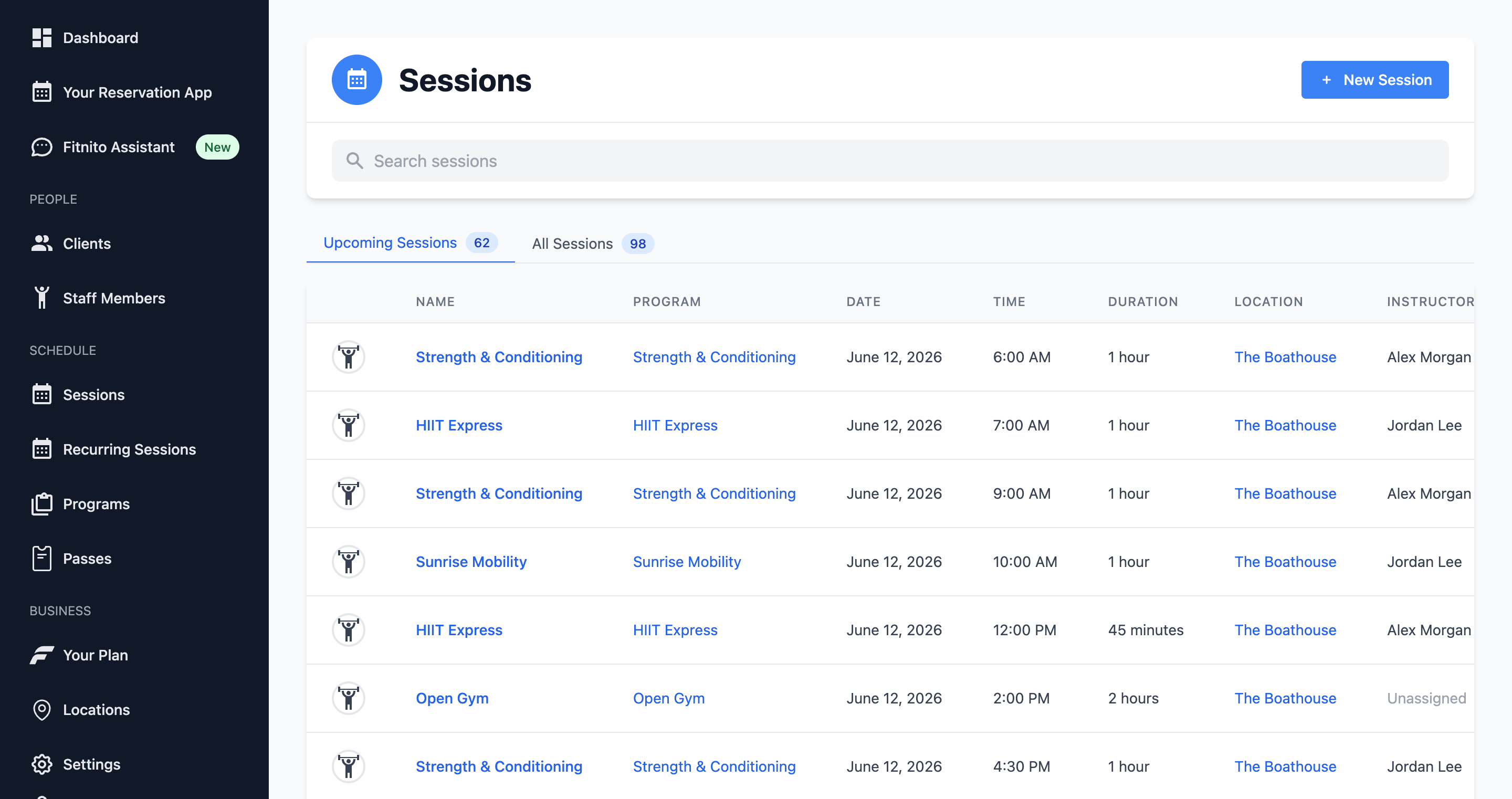Click the green New badge beside Fitnito Assistant
The image size is (1512, 799).
pos(217,147)
